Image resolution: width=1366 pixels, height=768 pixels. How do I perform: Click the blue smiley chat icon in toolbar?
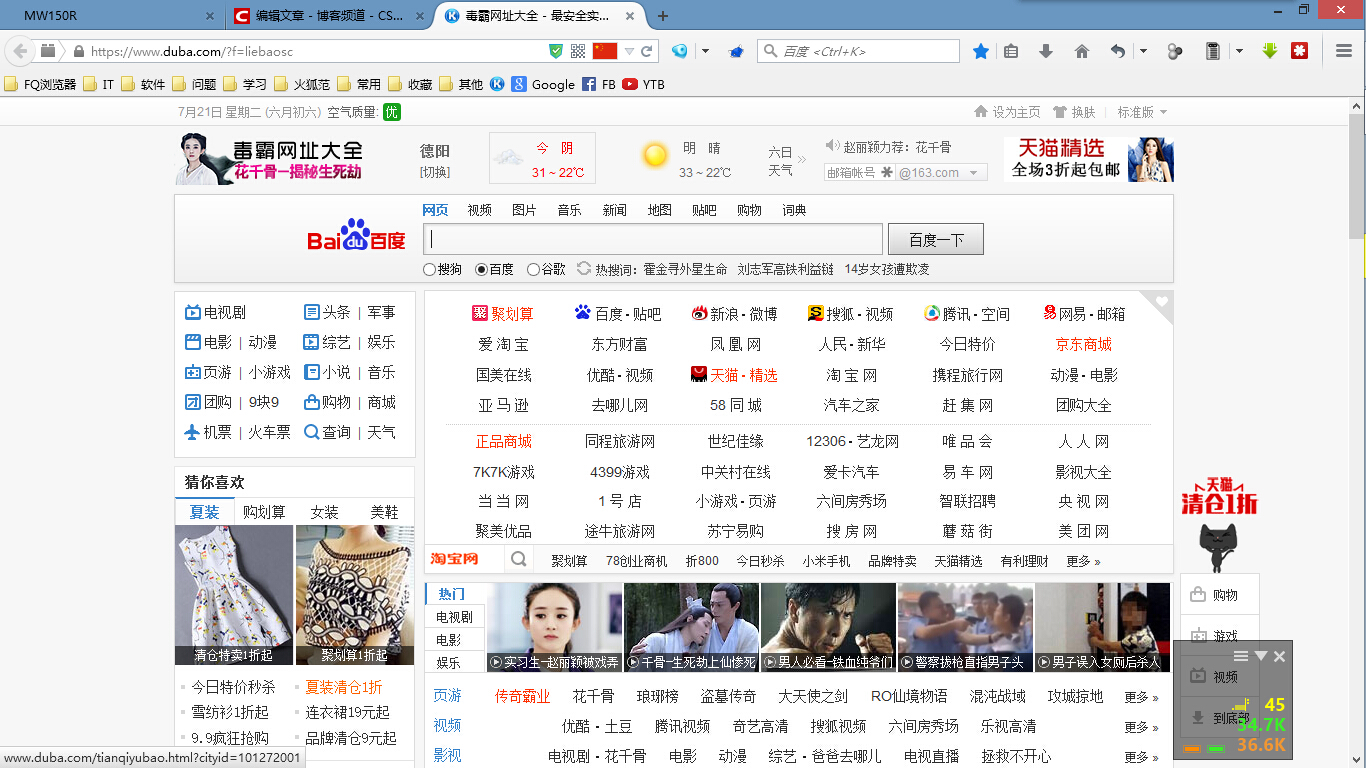(x=680, y=51)
